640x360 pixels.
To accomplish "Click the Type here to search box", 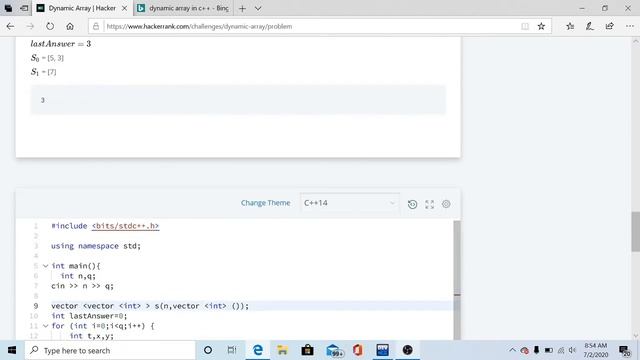I will [110, 350].
